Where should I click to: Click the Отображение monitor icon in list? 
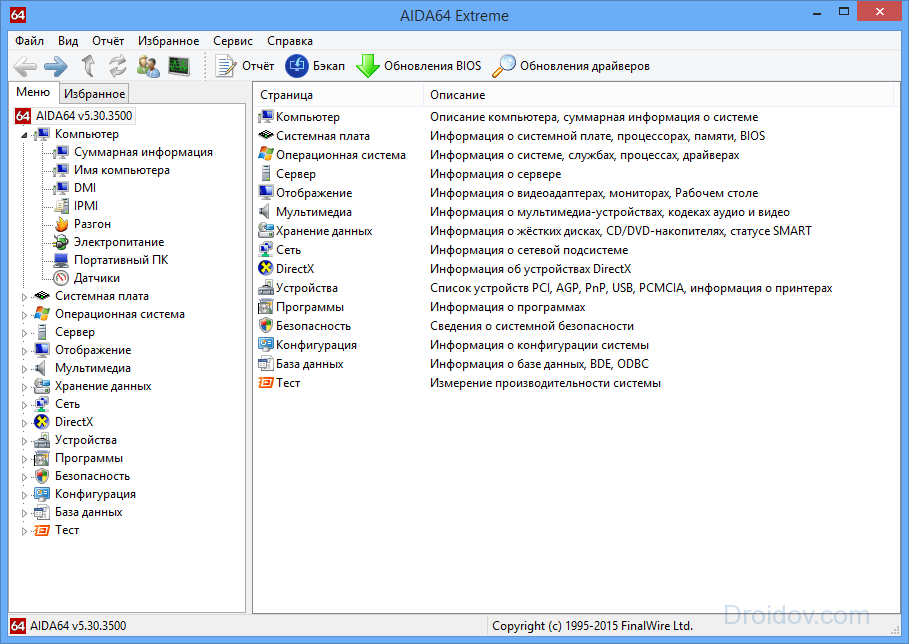click(266, 192)
